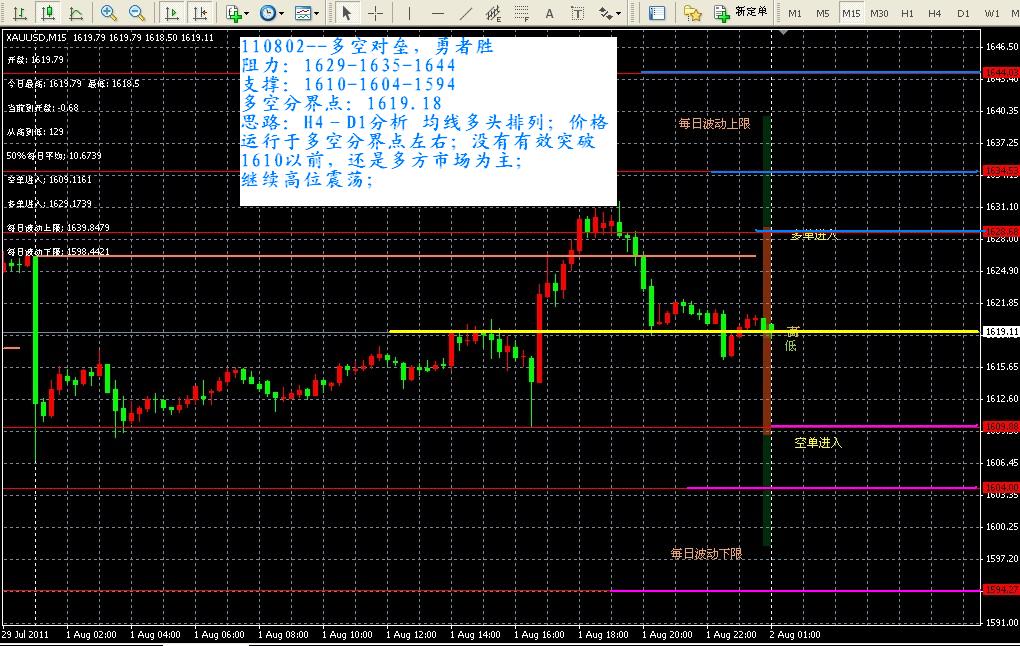The width and height of the screenshot is (1020, 646).
Task: Switch to W1 timeframe
Action: (992, 13)
